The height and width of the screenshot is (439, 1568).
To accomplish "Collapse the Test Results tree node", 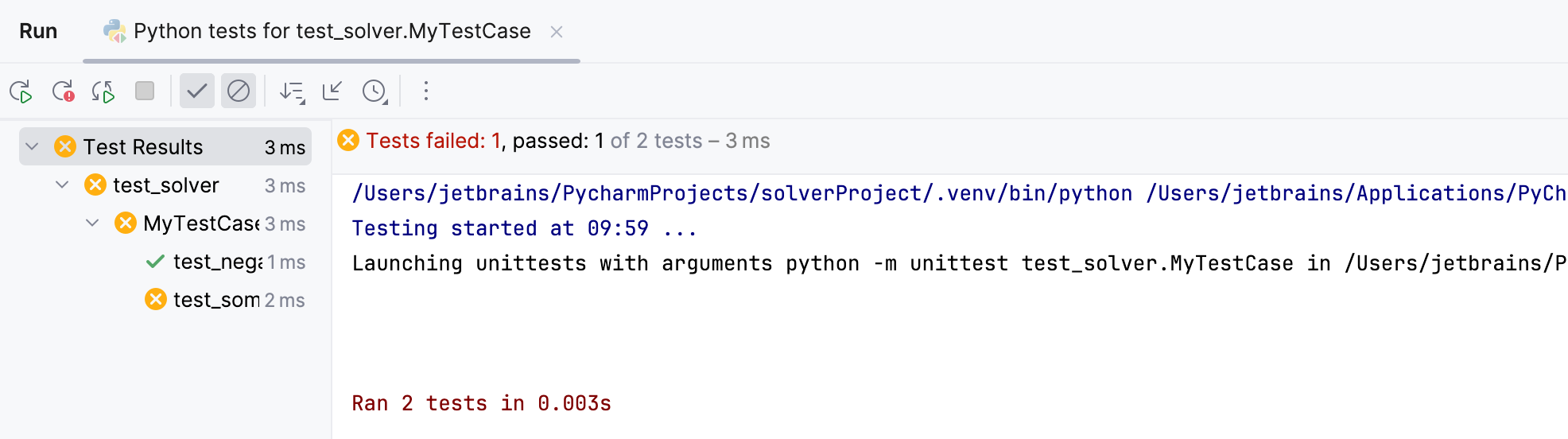I will point(32,147).
